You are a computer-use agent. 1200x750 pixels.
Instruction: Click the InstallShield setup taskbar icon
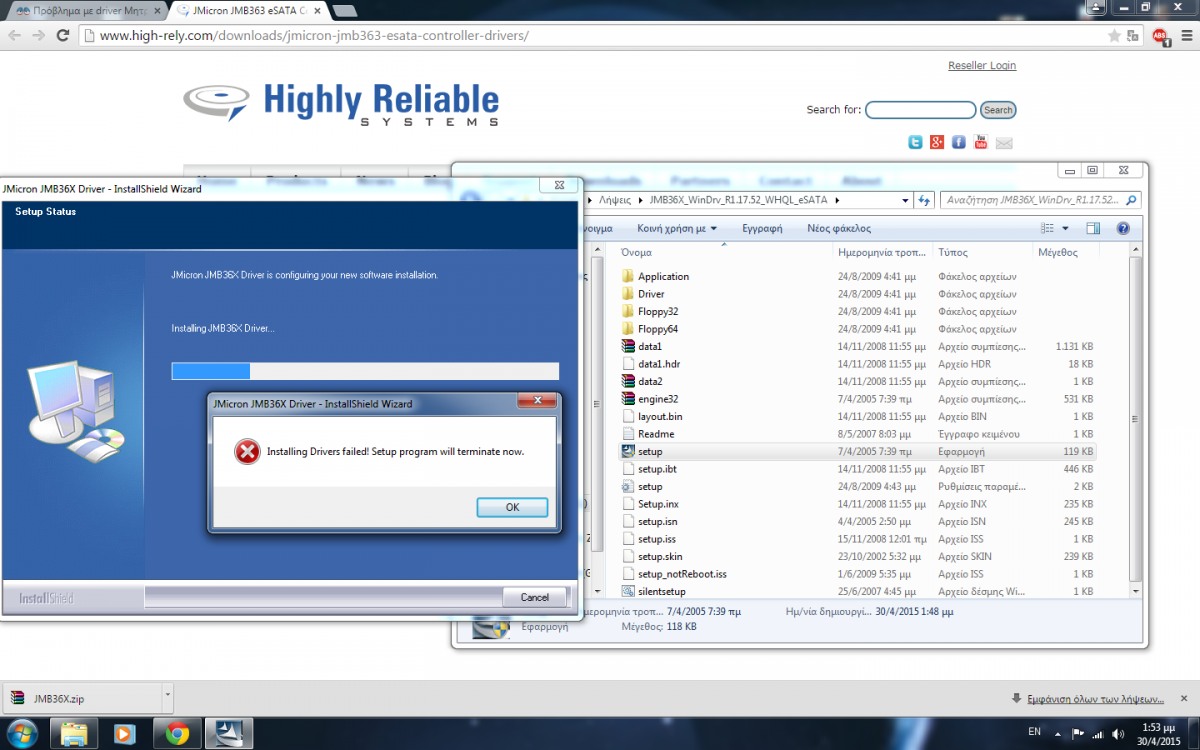[x=229, y=734]
